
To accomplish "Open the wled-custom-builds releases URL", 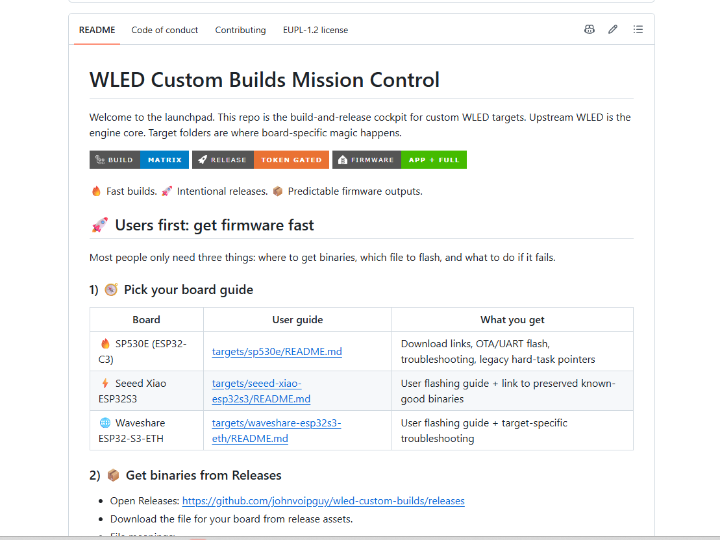I will pyautogui.click(x=323, y=501).
